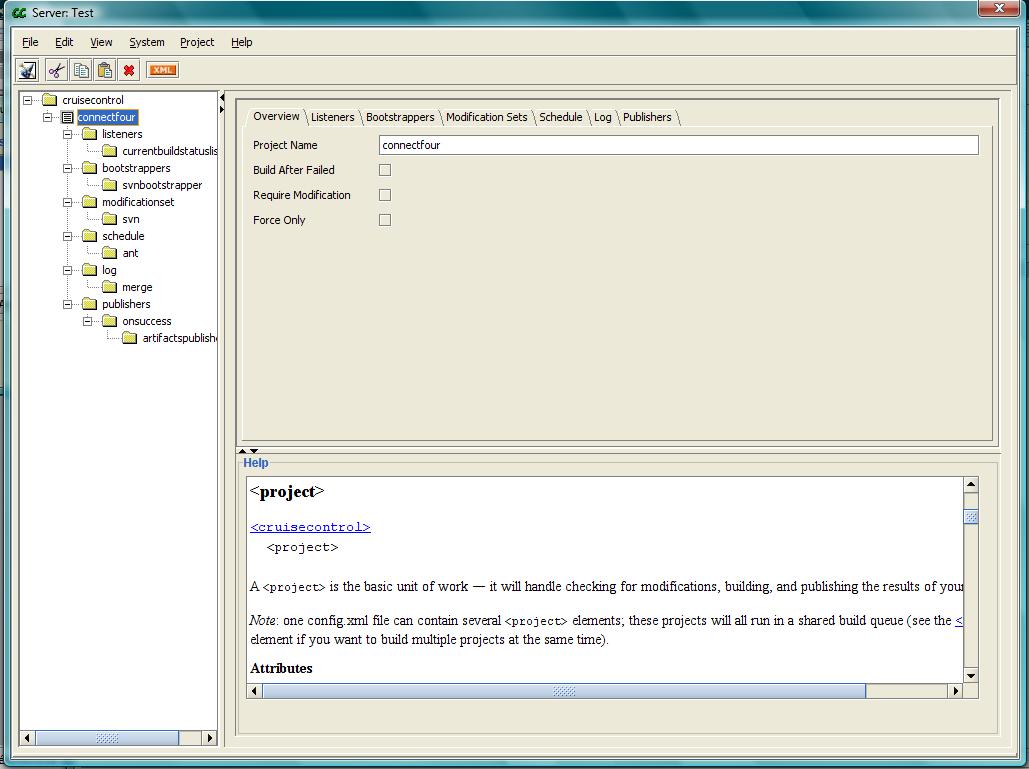Switch to the Publishers tab
Screen dimensions: 1029x769
(x=647, y=117)
